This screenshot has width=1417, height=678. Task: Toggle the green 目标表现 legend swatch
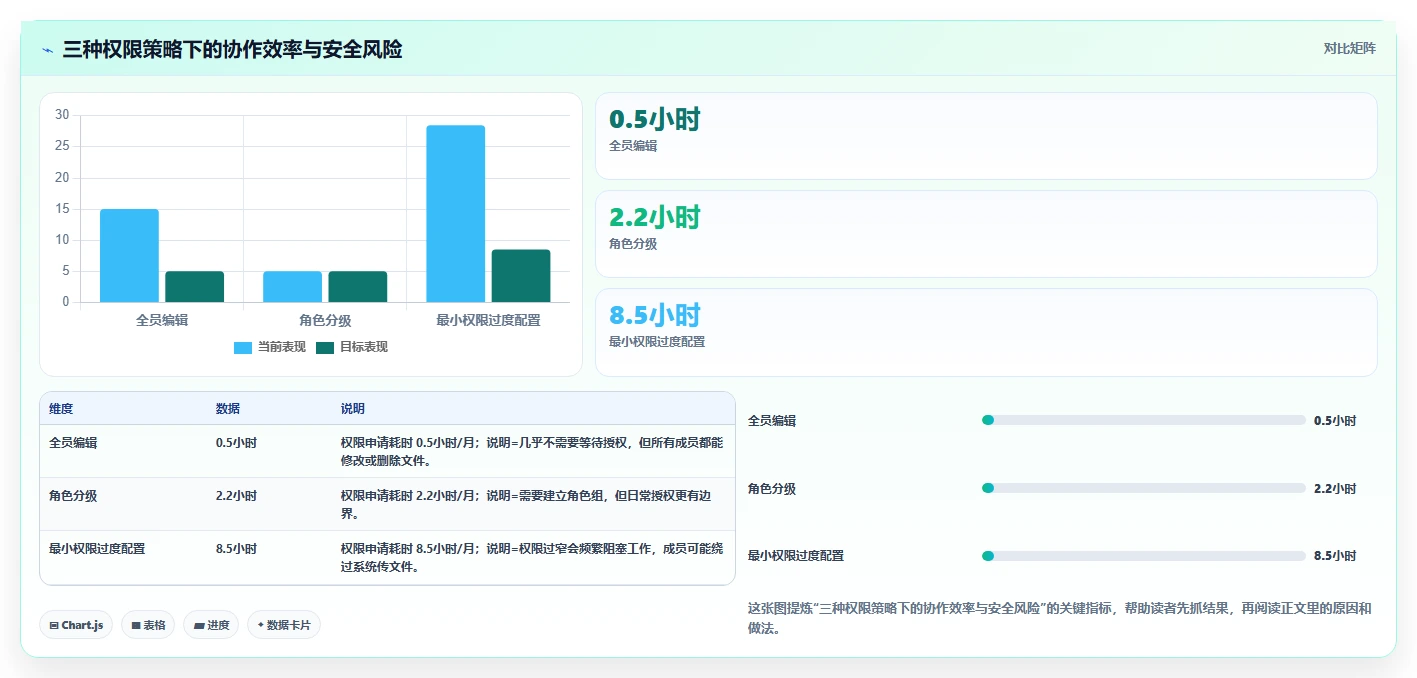click(325, 347)
